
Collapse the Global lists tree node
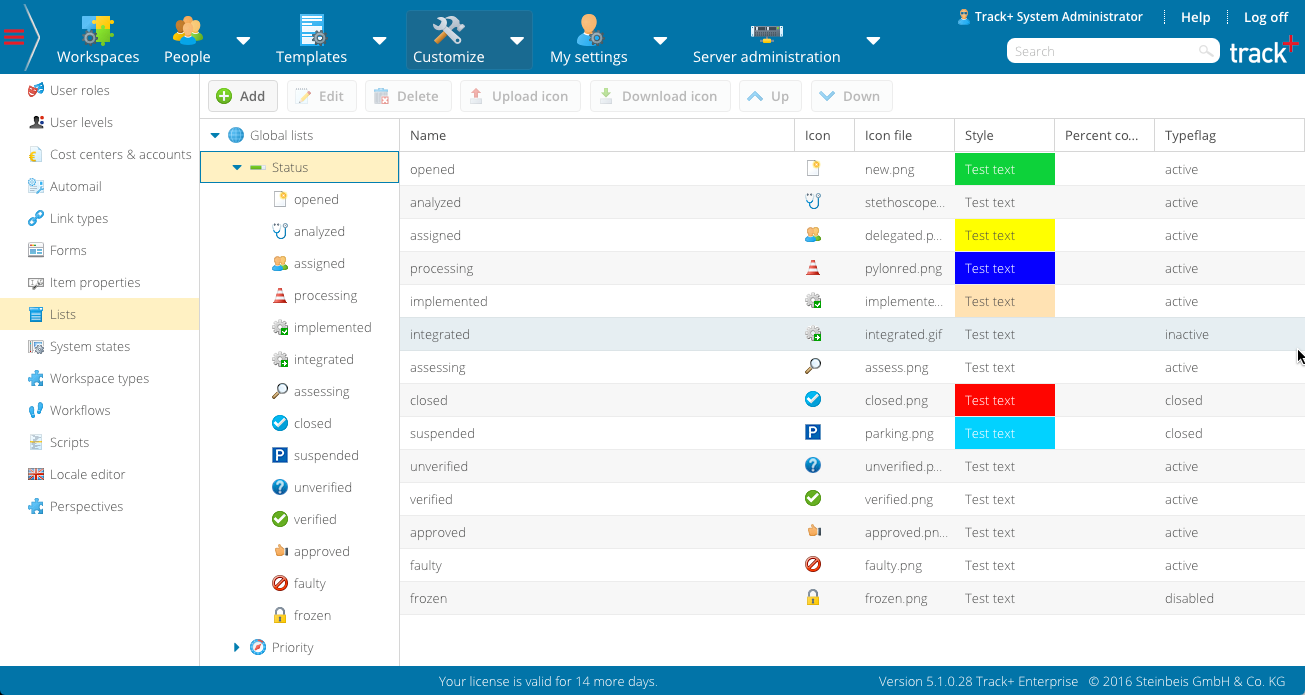coord(215,136)
